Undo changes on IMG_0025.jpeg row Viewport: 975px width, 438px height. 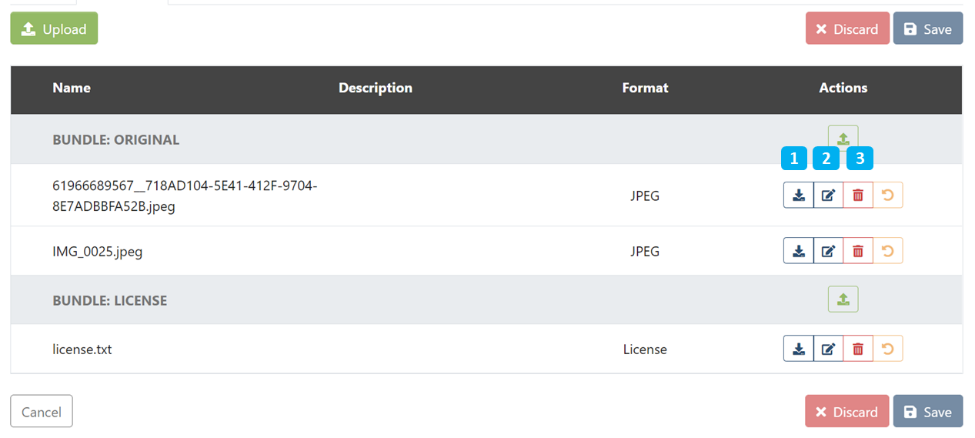pyautogui.click(x=888, y=251)
